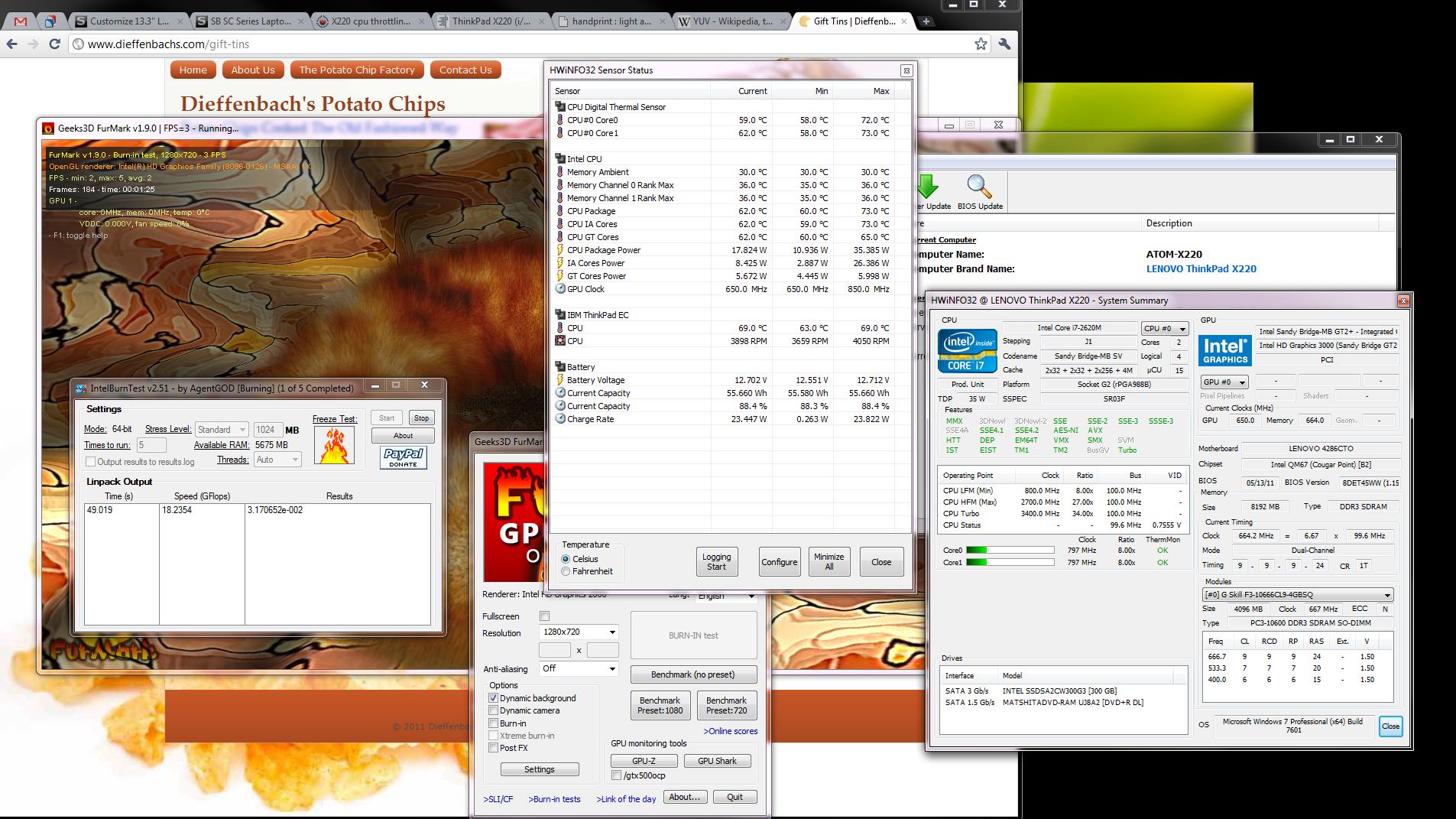
Task: Enable the Fullscreen checkbox in FurMark
Action: click(x=544, y=616)
